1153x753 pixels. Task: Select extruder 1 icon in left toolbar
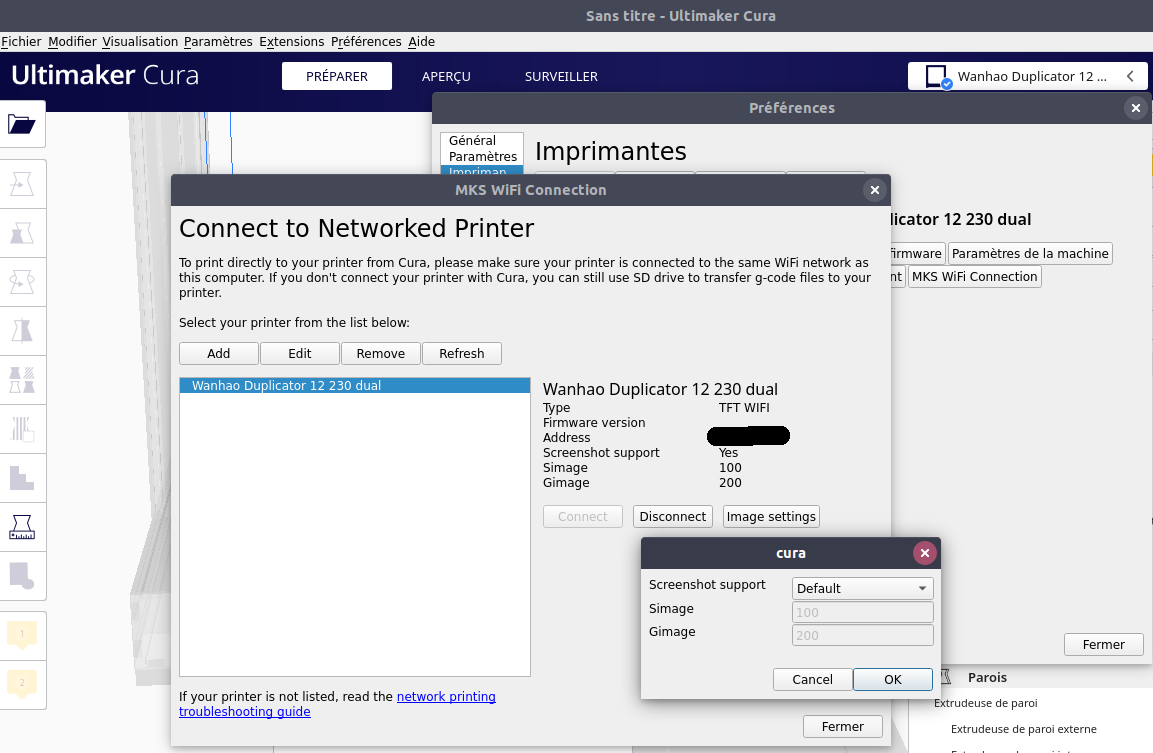[x=22, y=635]
